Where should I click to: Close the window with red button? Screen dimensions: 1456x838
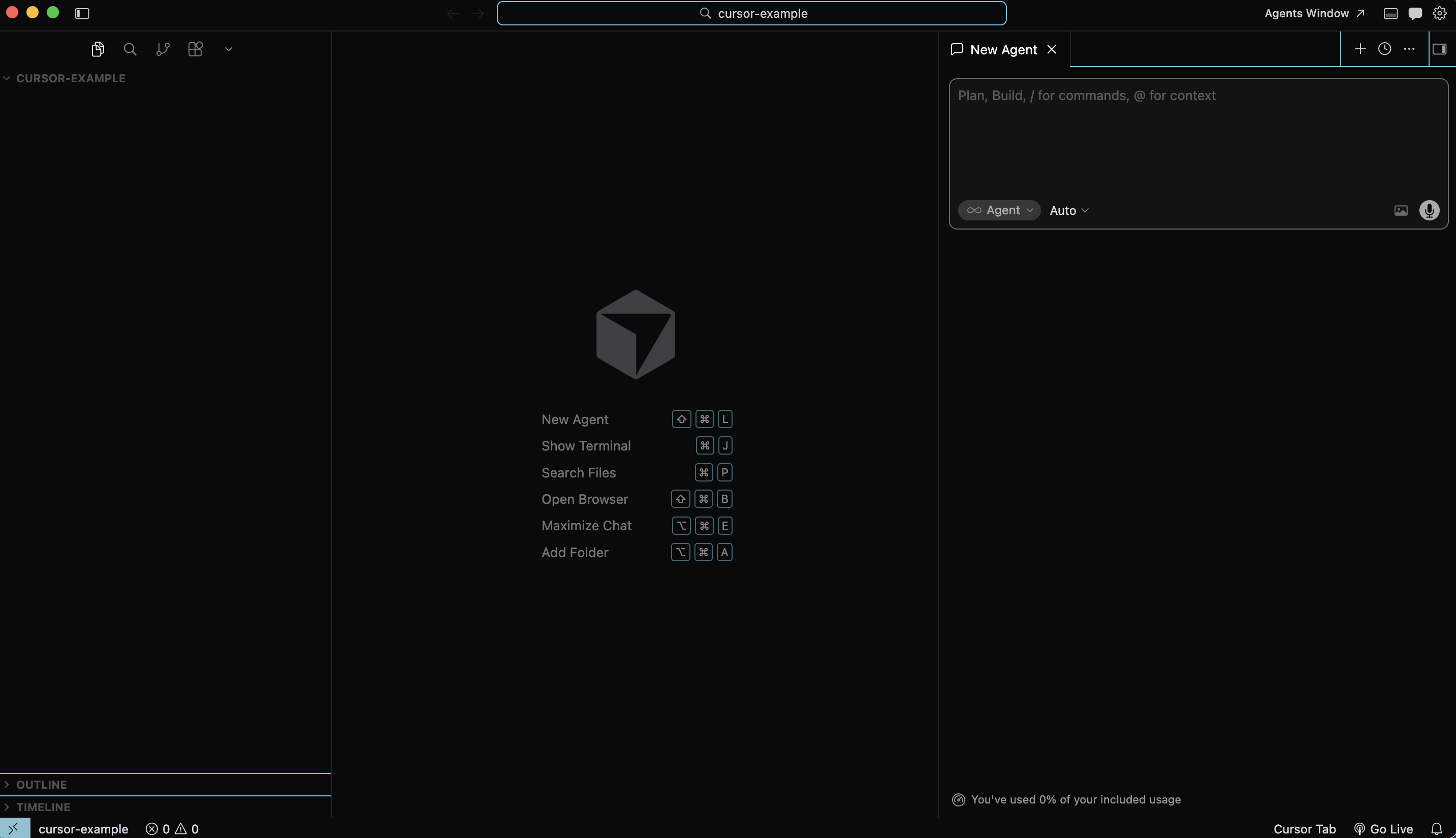pos(12,13)
